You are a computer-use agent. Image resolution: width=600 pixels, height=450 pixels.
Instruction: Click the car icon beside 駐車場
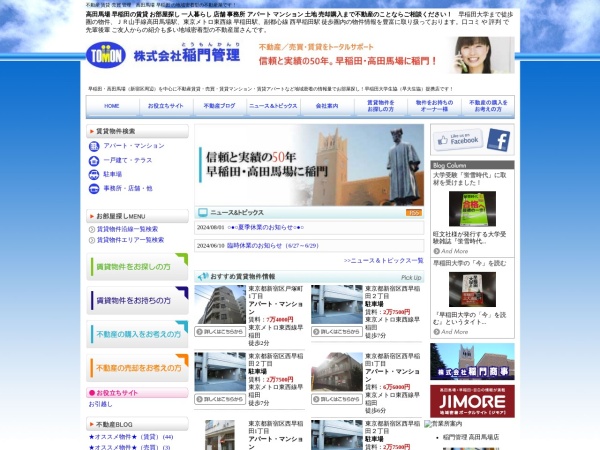tap(94, 175)
